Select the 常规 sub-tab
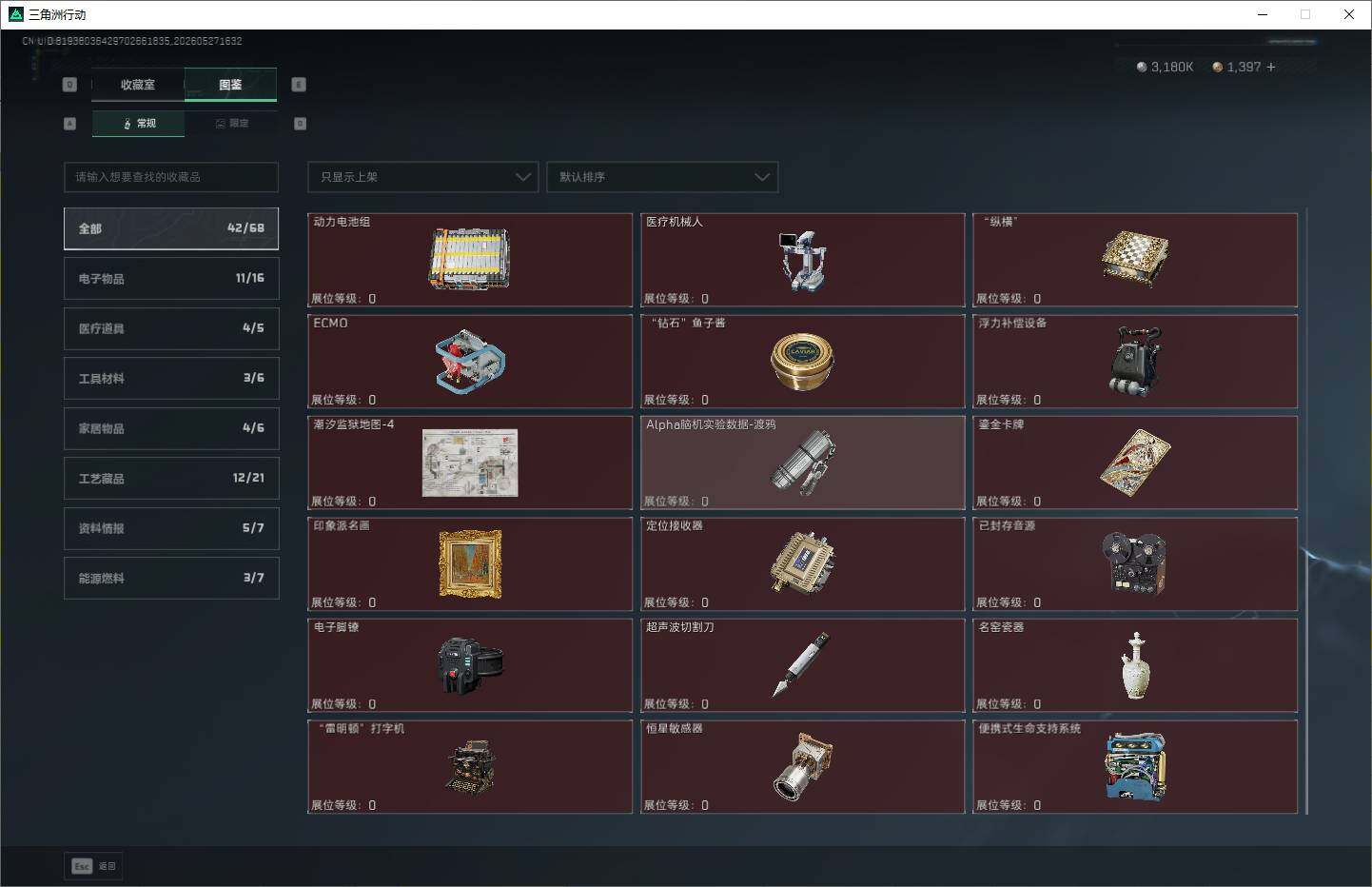 coord(139,124)
